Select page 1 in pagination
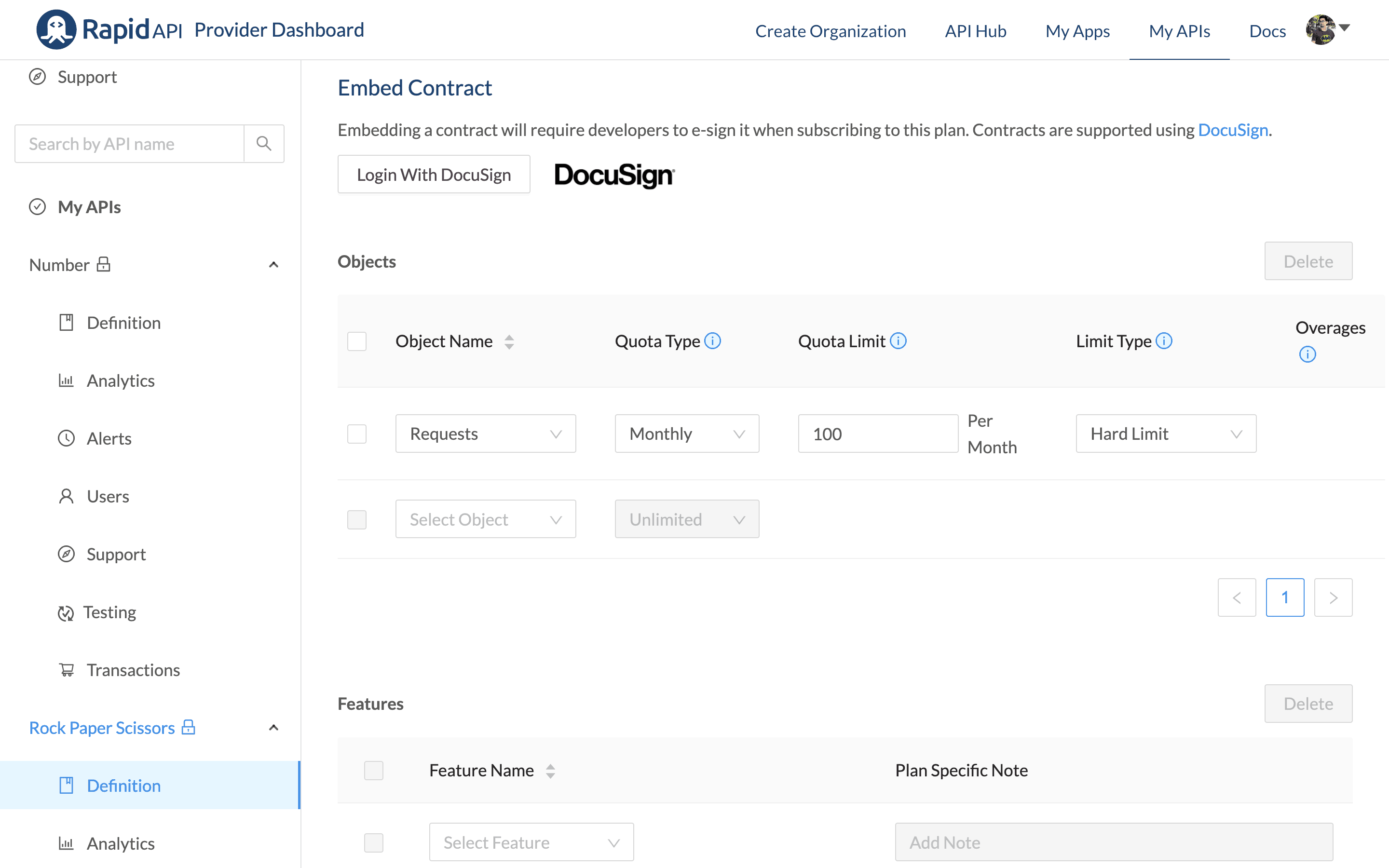1389x868 pixels. (x=1285, y=597)
